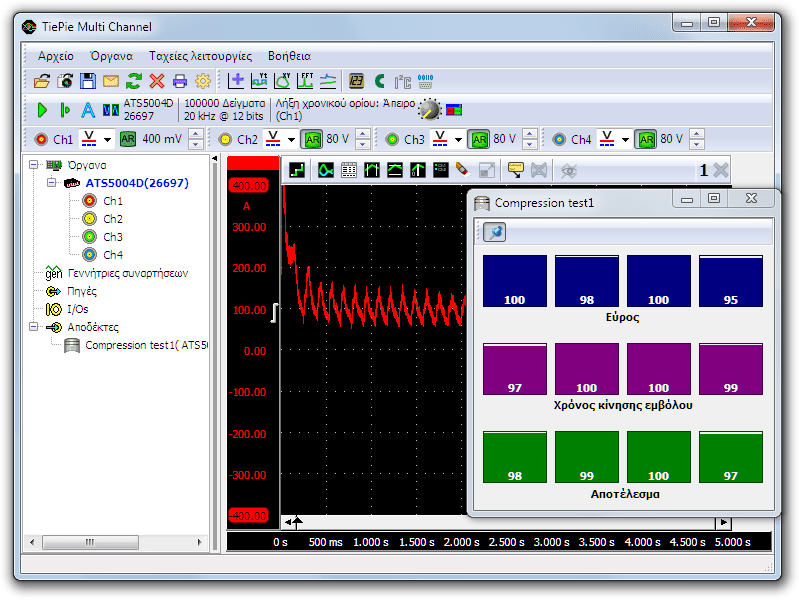Screen dimensions: 799x600
Task: Open the 123 meter display icon
Action: click(356, 81)
